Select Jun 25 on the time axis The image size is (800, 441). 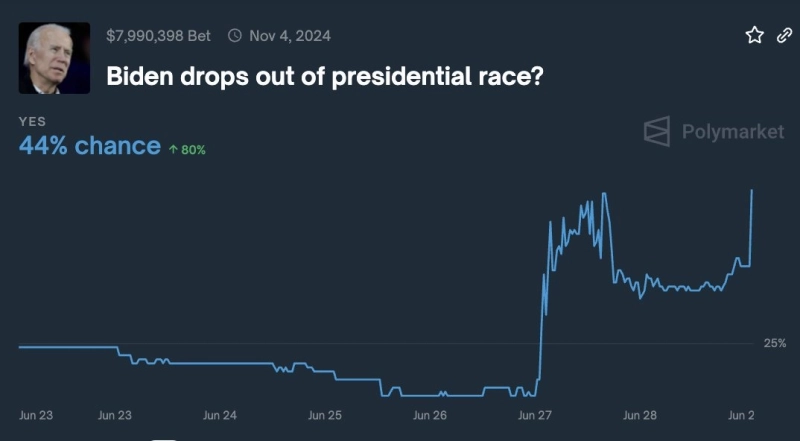coord(325,414)
